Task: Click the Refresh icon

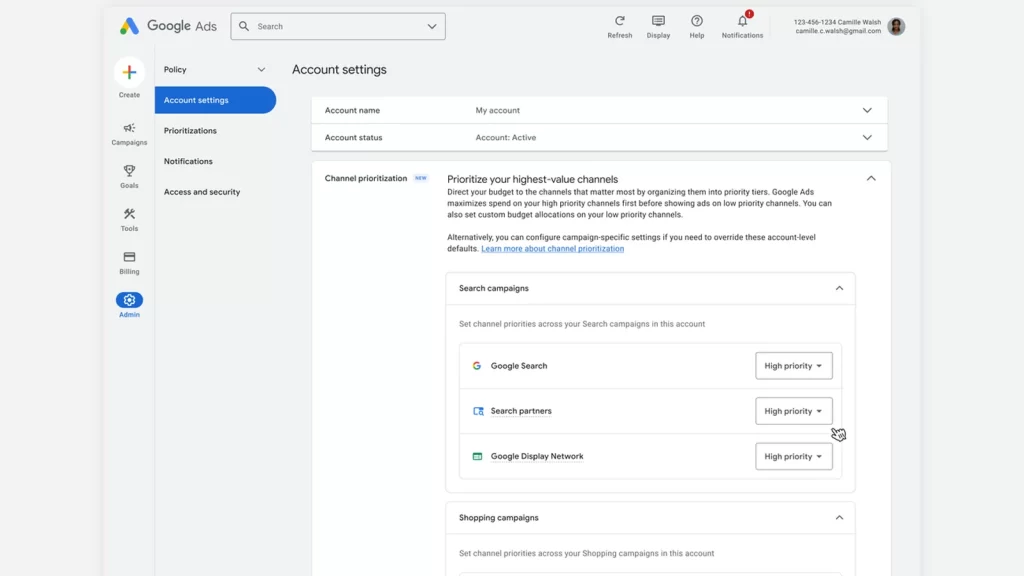Action: click(x=620, y=21)
